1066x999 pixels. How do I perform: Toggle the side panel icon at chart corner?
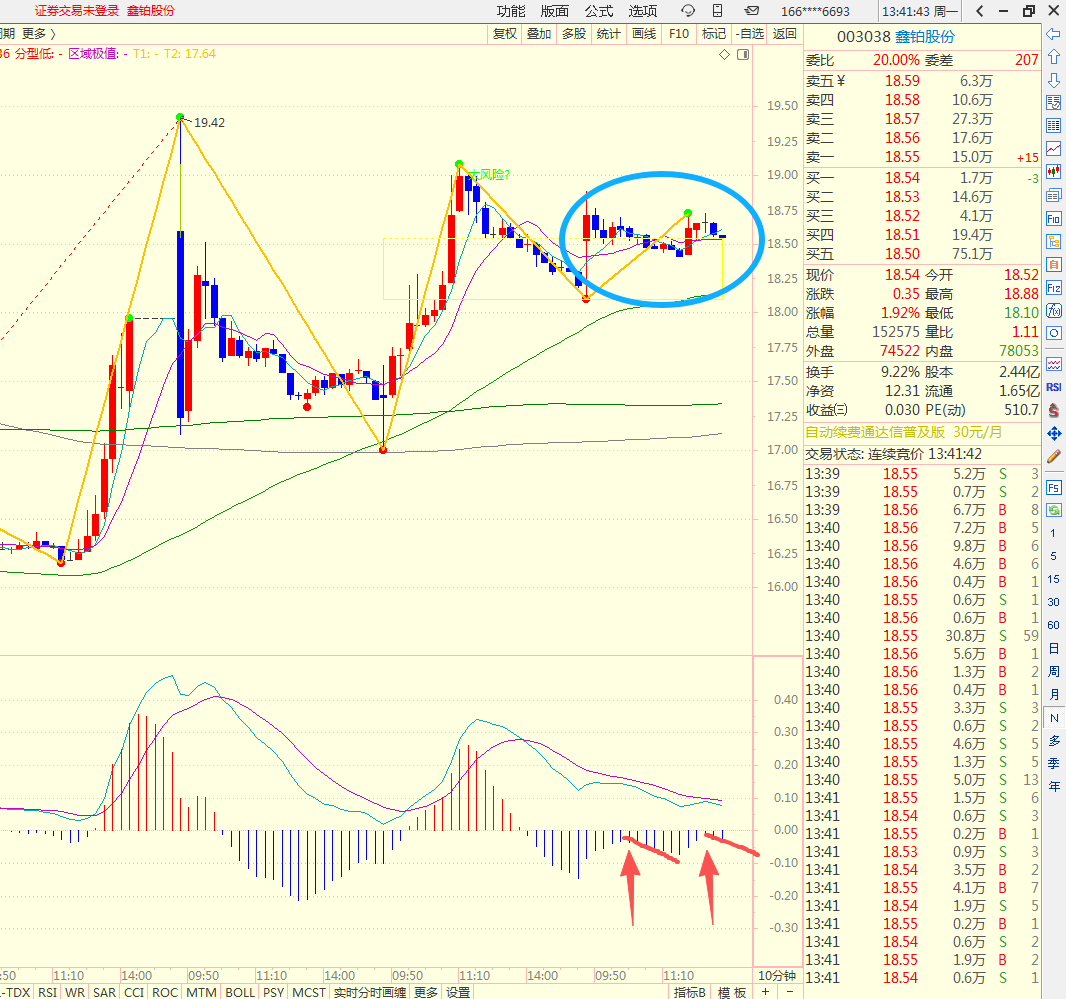(x=743, y=54)
